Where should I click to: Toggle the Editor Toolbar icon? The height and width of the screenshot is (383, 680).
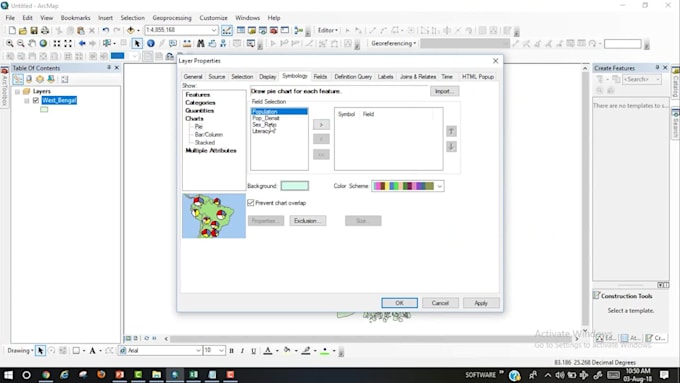(x=227, y=30)
